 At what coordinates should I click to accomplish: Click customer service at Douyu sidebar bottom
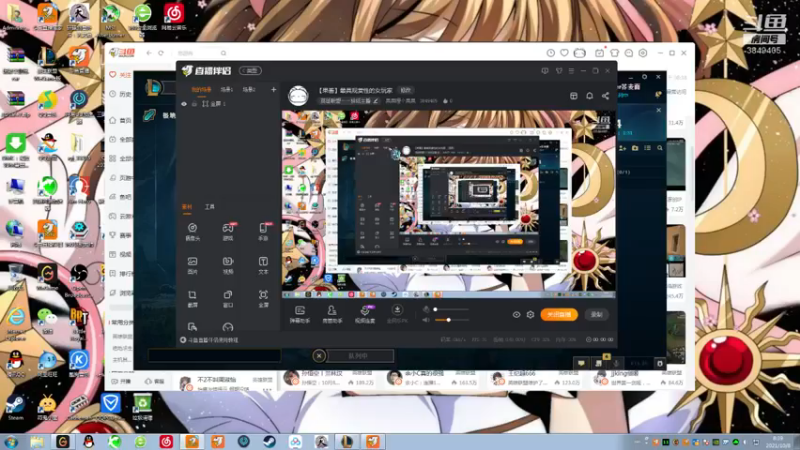coord(155,382)
